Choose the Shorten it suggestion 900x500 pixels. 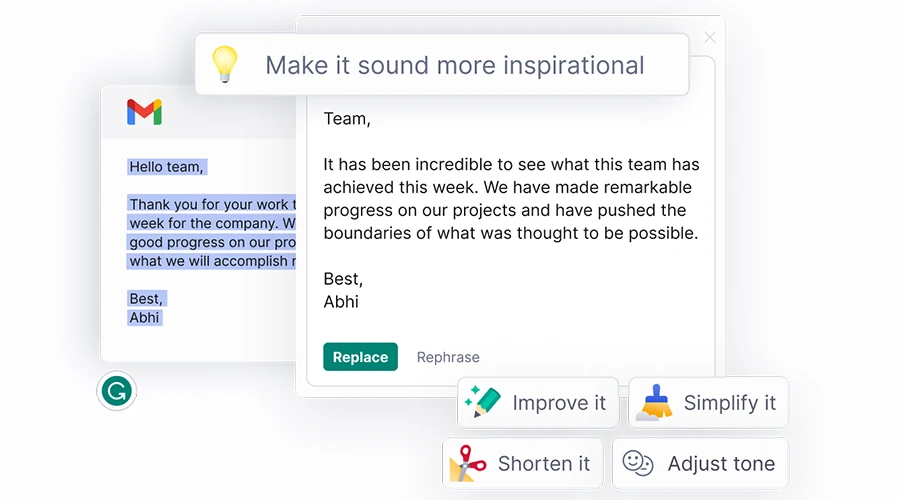pyautogui.click(x=523, y=463)
